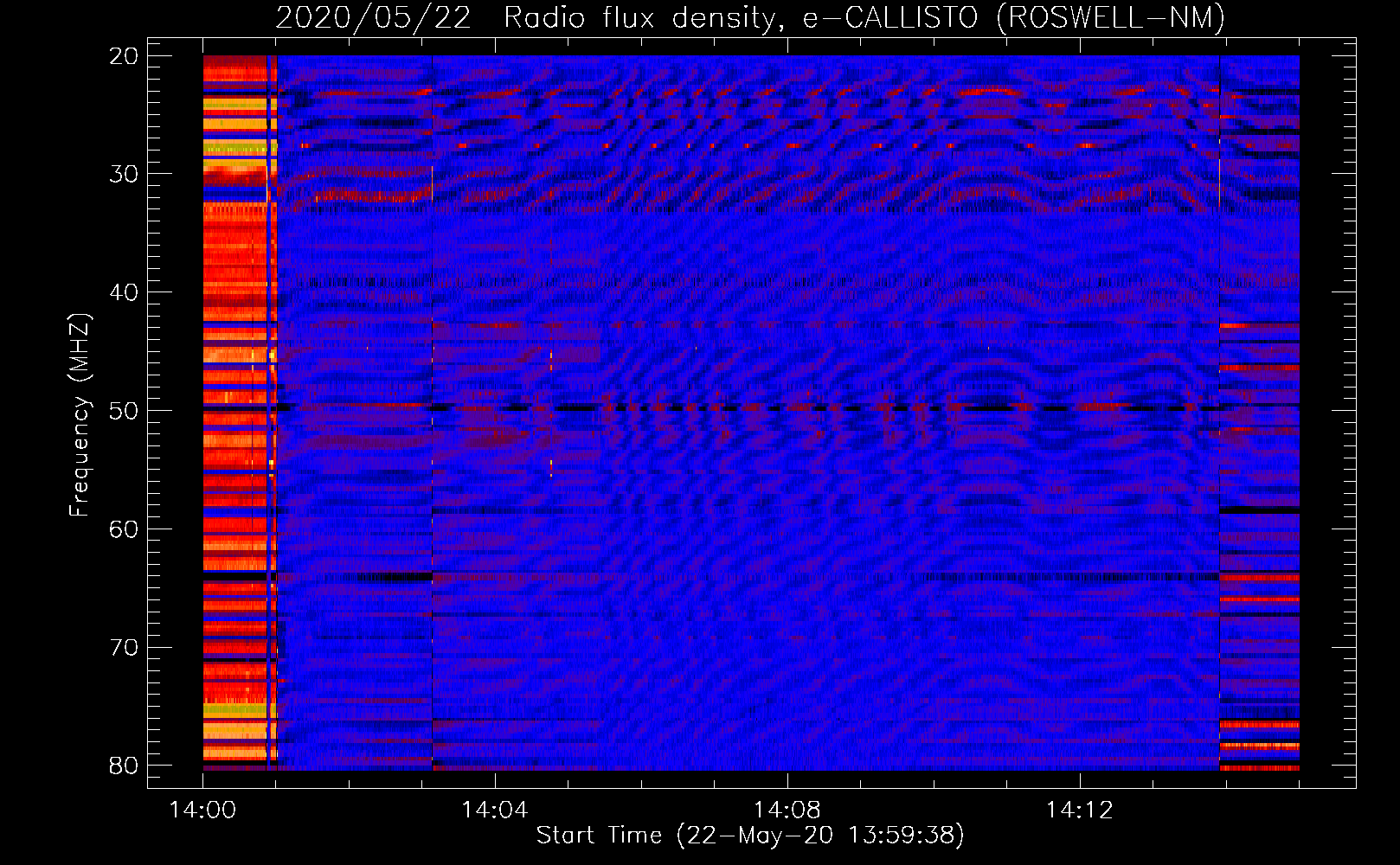This screenshot has width=1400, height=865.
Task: Click the 20 frequency tick label
Action: click(124, 56)
